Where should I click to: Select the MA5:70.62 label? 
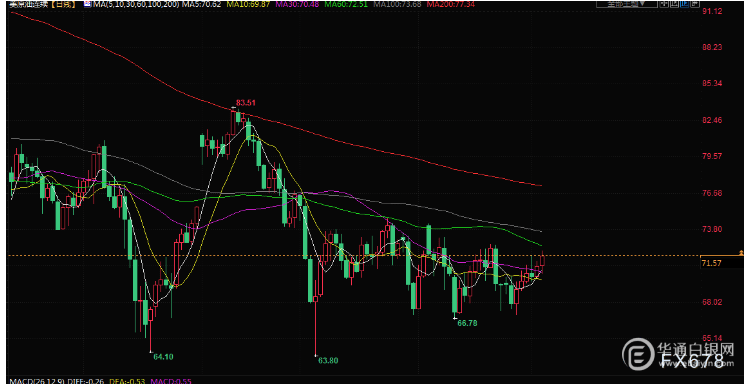point(202,4)
